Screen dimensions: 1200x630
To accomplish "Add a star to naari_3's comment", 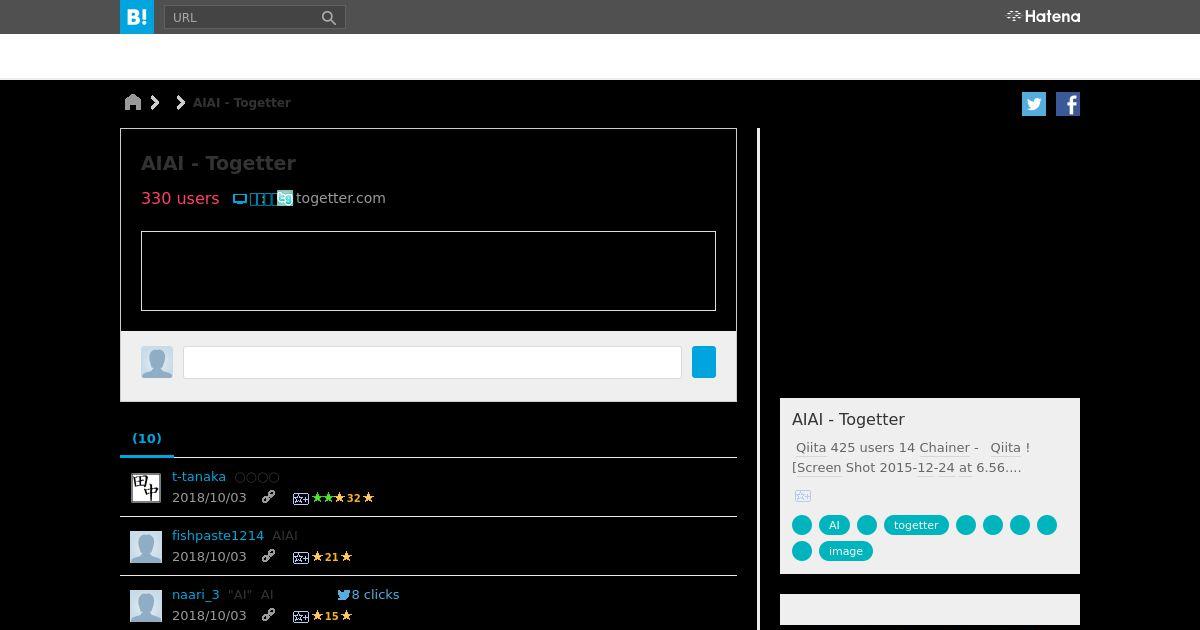I will 300,616.
